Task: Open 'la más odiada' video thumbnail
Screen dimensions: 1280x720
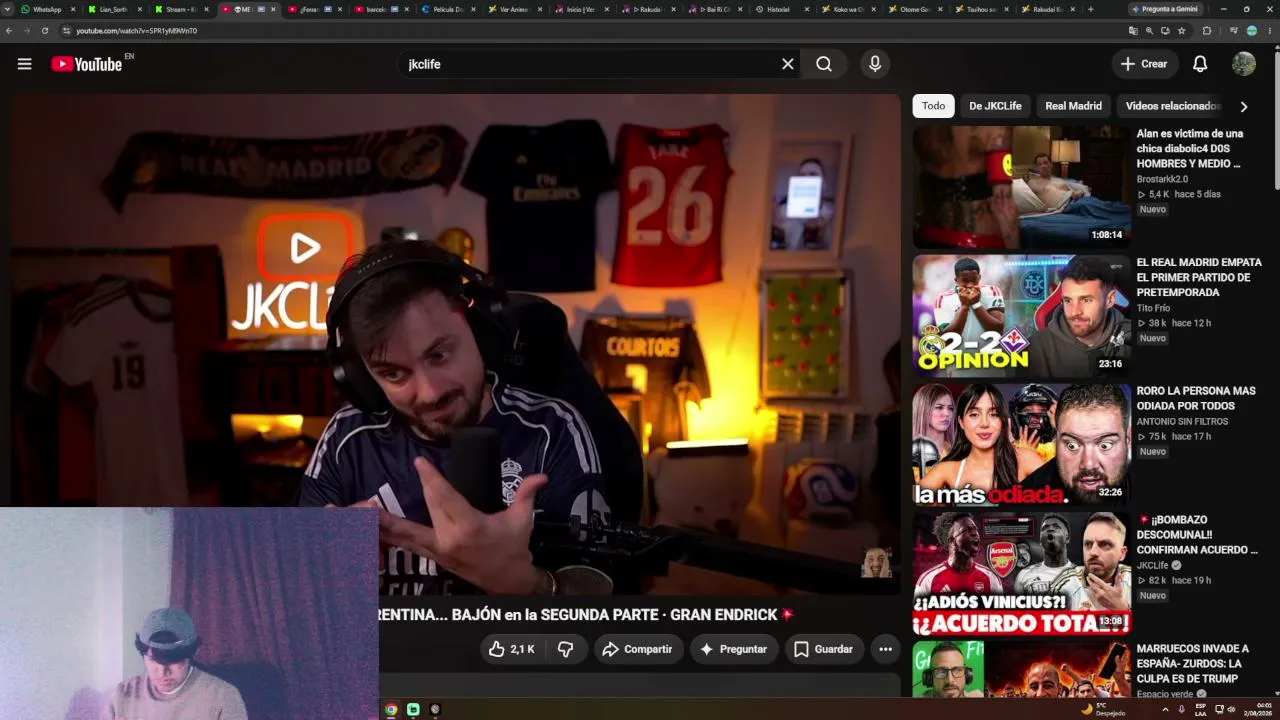Action: pos(1021,445)
